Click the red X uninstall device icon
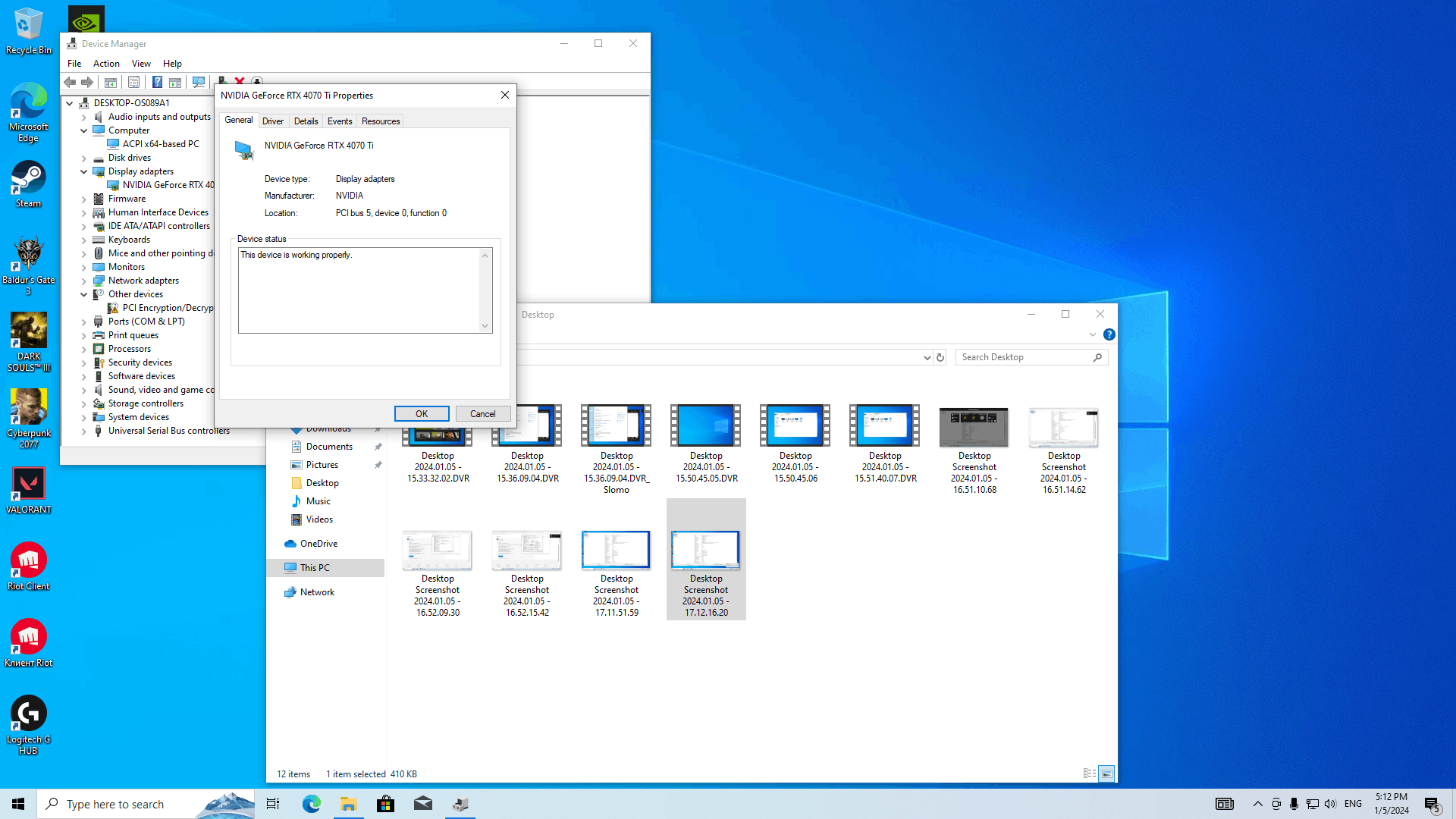 pos(240,81)
